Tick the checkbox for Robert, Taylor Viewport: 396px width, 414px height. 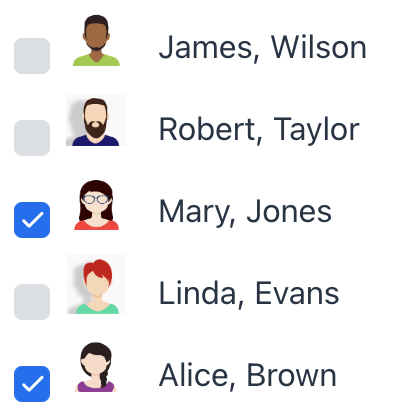click(32, 138)
